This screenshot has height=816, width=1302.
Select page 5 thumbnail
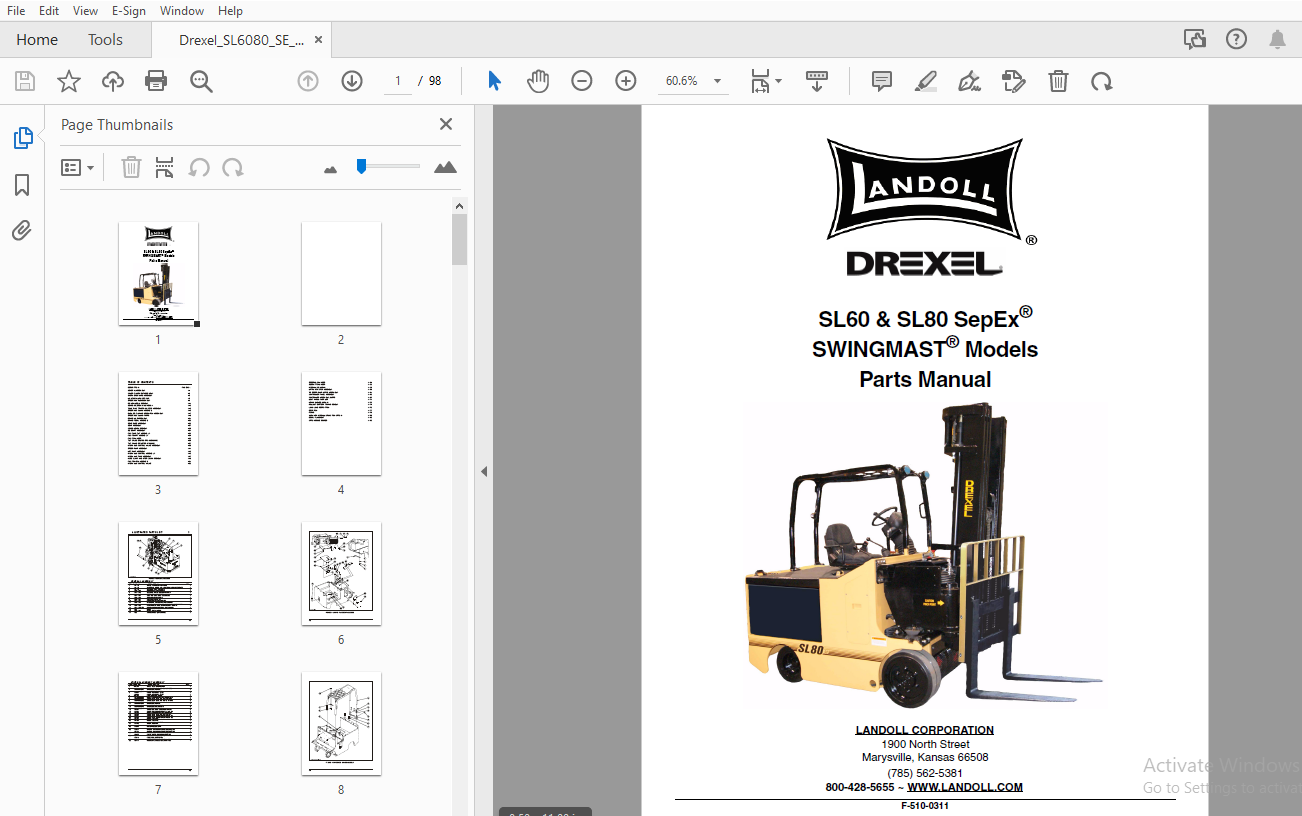point(158,574)
